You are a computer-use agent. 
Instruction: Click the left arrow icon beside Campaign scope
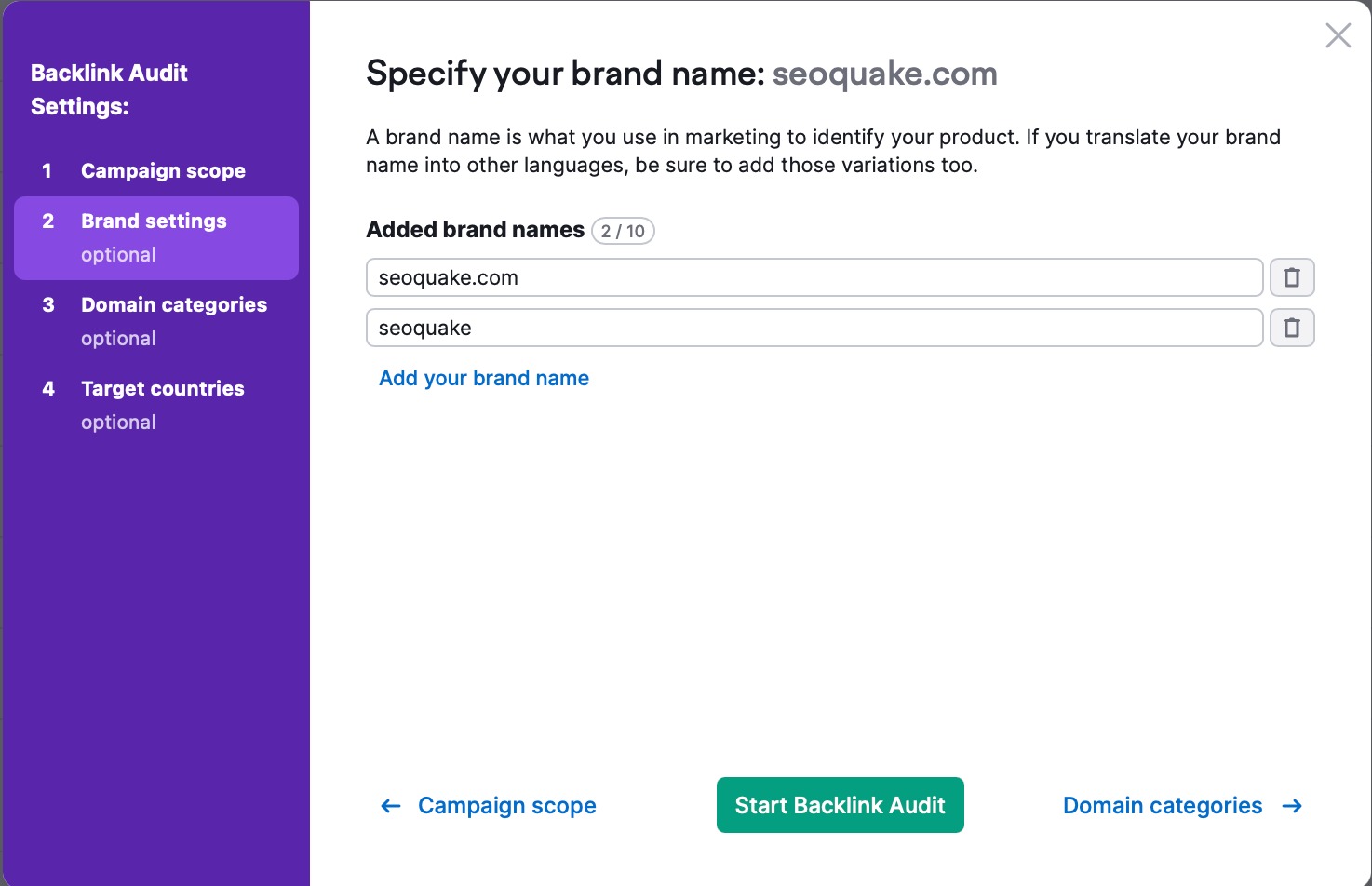(x=391, y=806)
